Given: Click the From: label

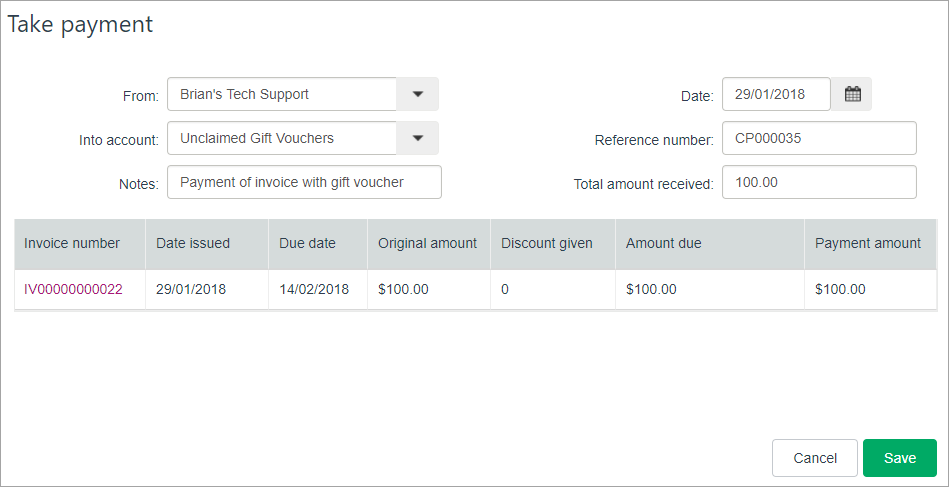Looking at the screenshot, I should coord(140,96).
